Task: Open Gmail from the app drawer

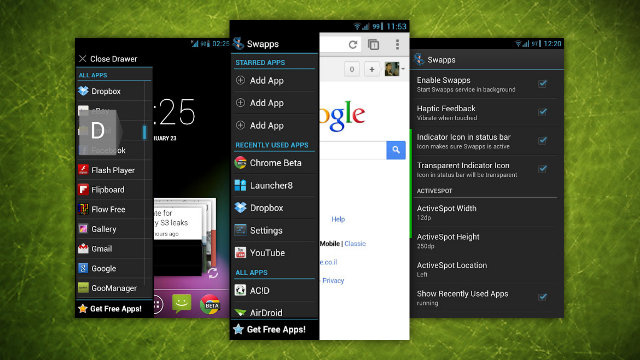Action: point(114,249)
